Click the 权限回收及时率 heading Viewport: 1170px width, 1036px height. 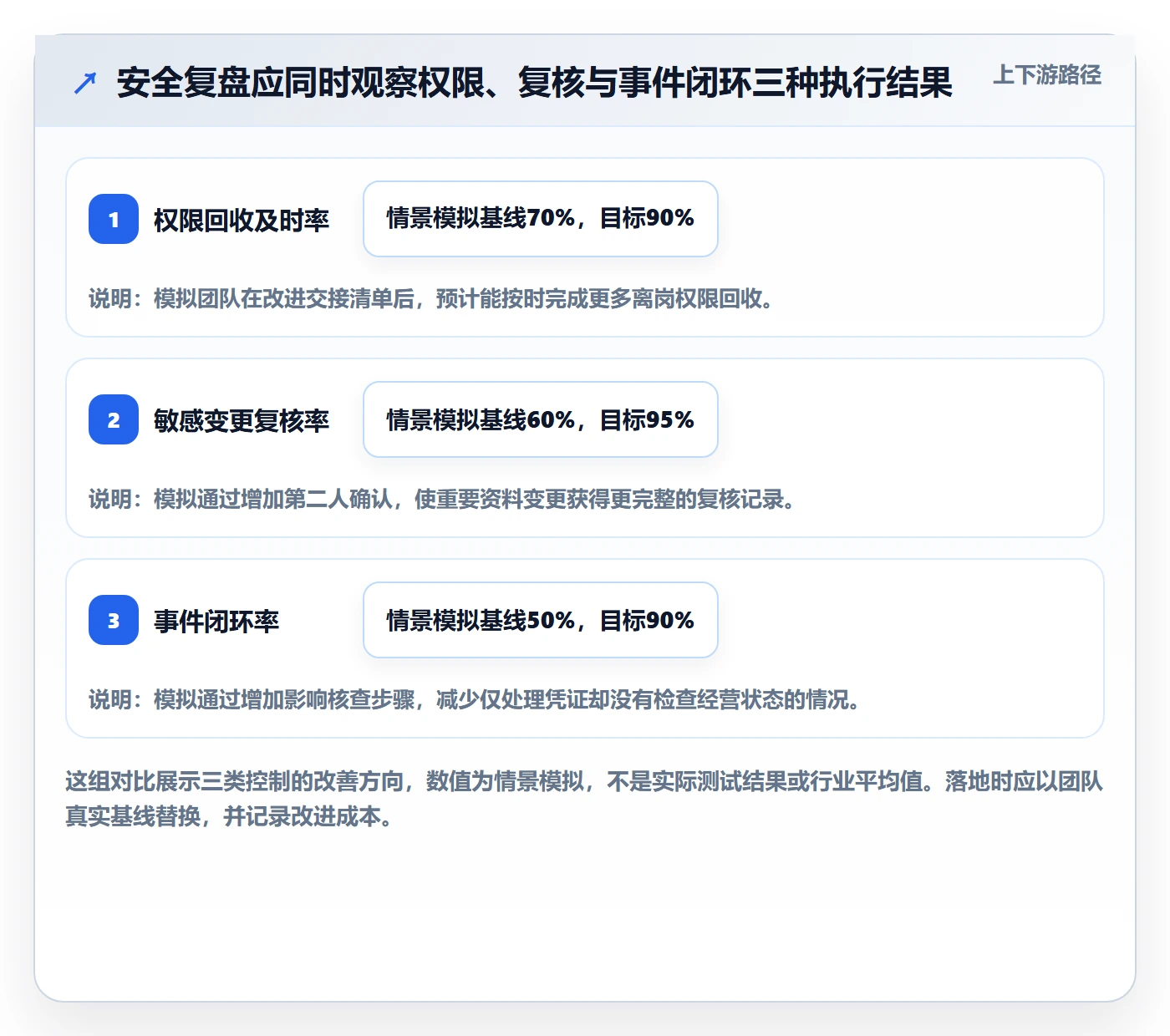point(242,220)
